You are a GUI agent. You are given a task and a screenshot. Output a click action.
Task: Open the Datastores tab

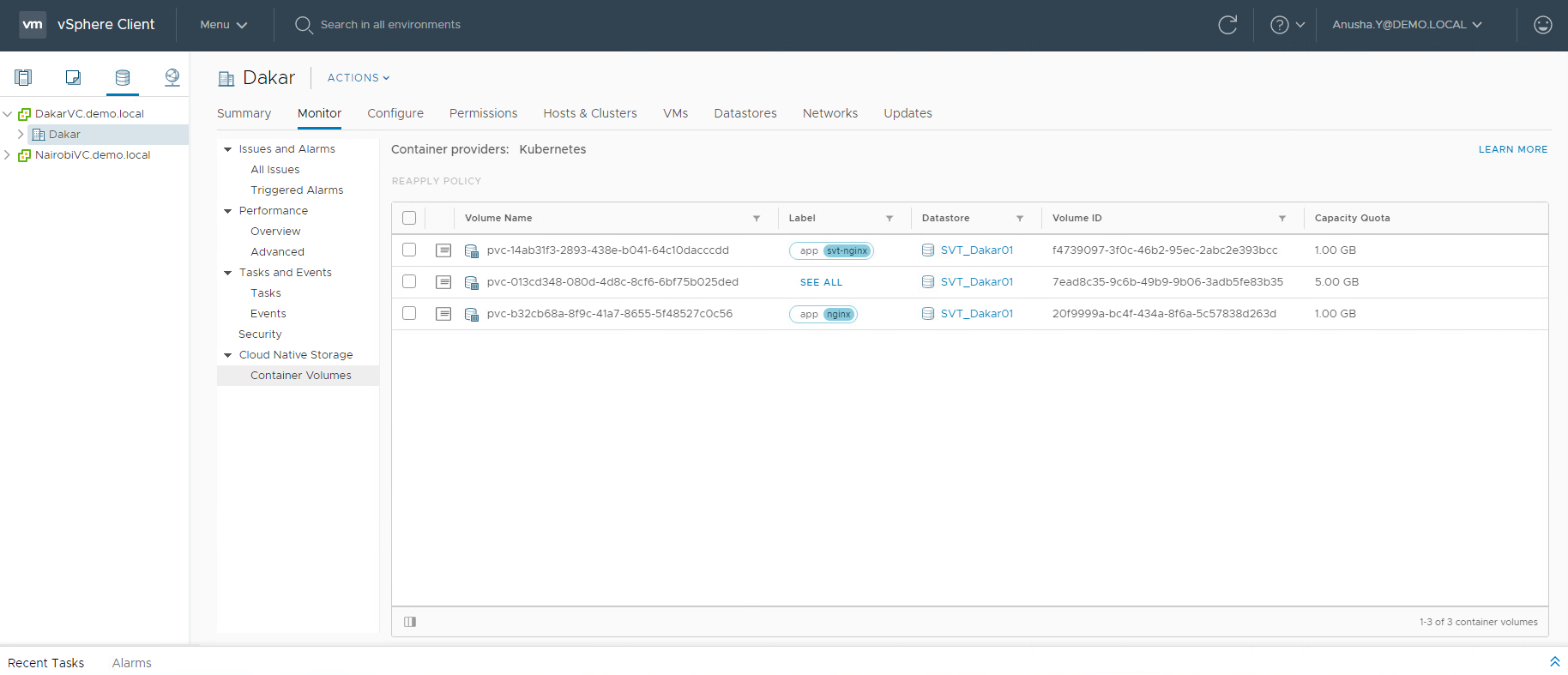pos(745,113)
